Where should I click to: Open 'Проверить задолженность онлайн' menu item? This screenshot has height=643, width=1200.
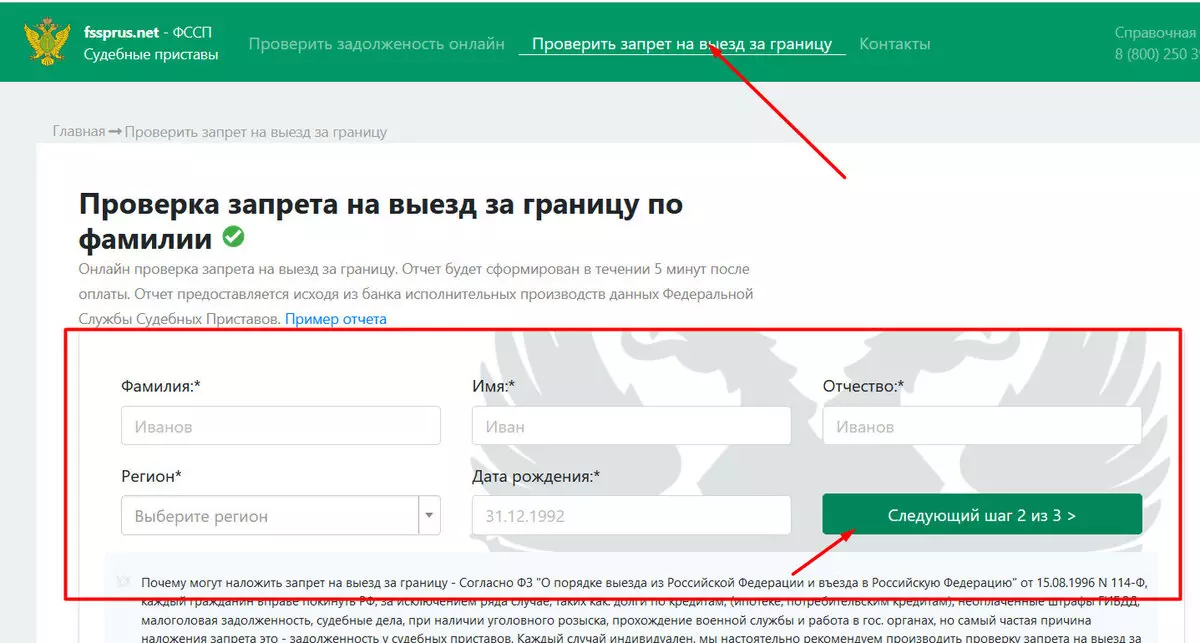[x=376, y=44]
